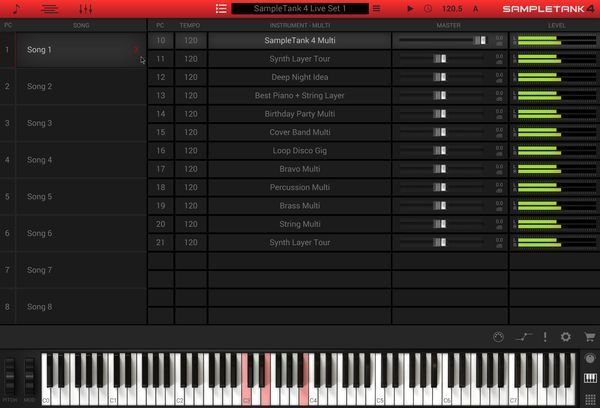Play the C6 key on keyboard

pyautogui.click(x=447, y=396)
